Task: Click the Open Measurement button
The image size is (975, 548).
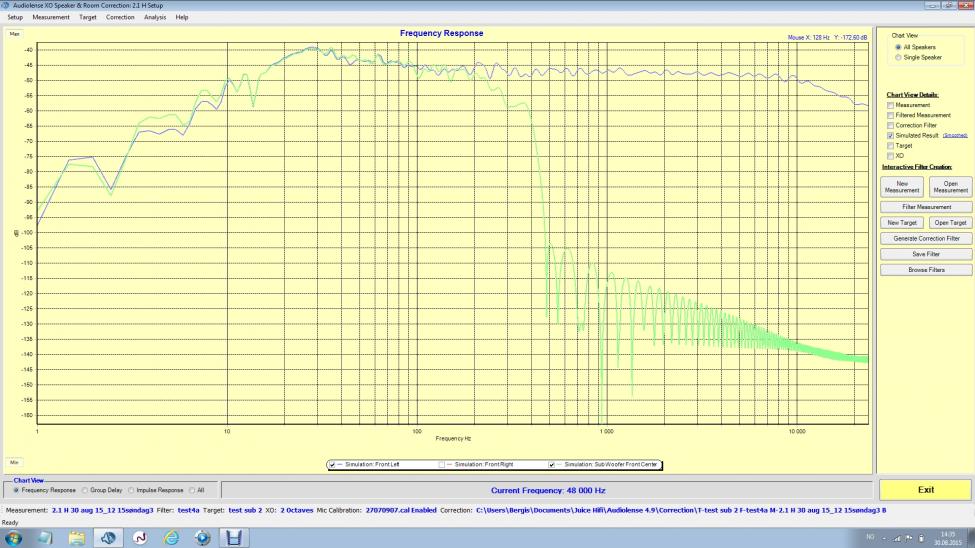Action: click(x=950, y=187)
